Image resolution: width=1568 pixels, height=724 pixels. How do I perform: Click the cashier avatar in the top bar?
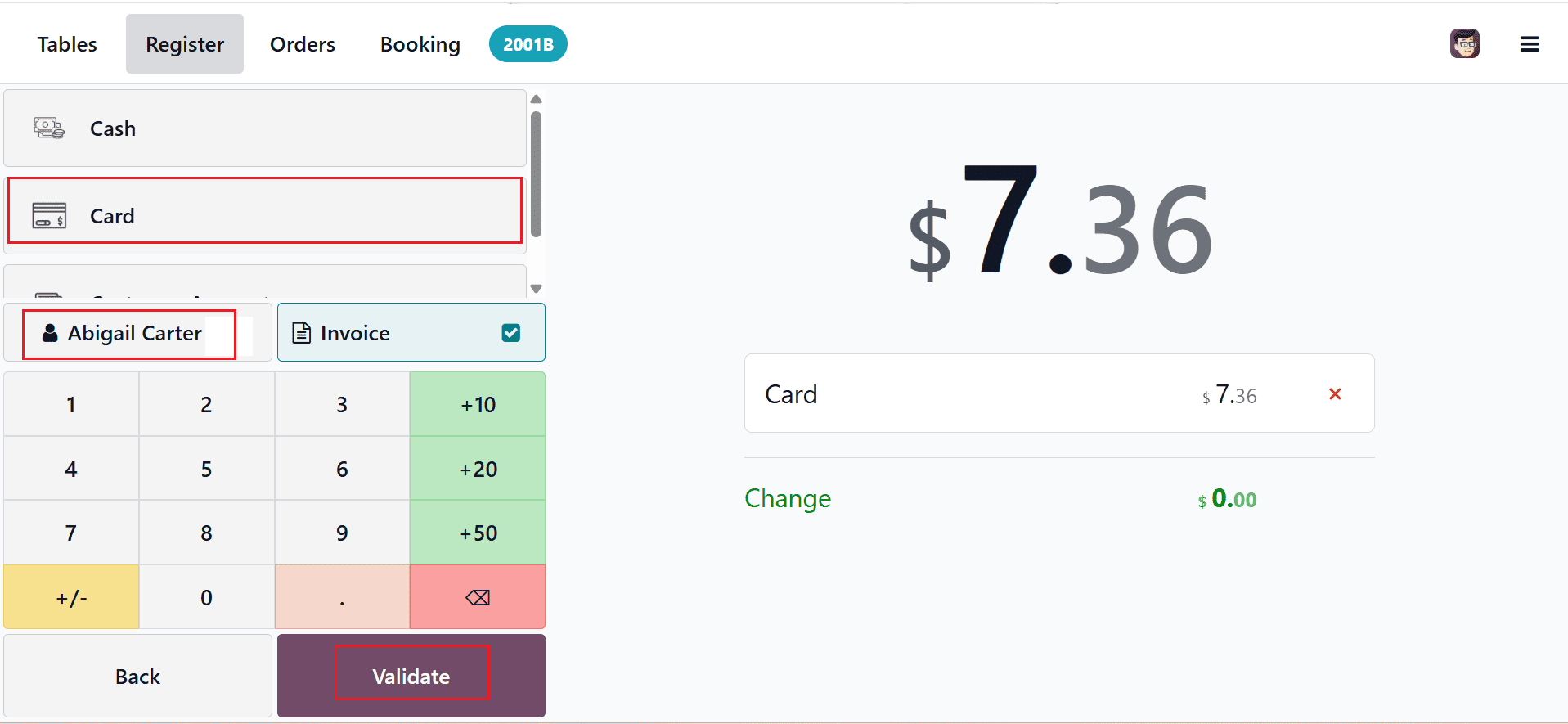1464,43
